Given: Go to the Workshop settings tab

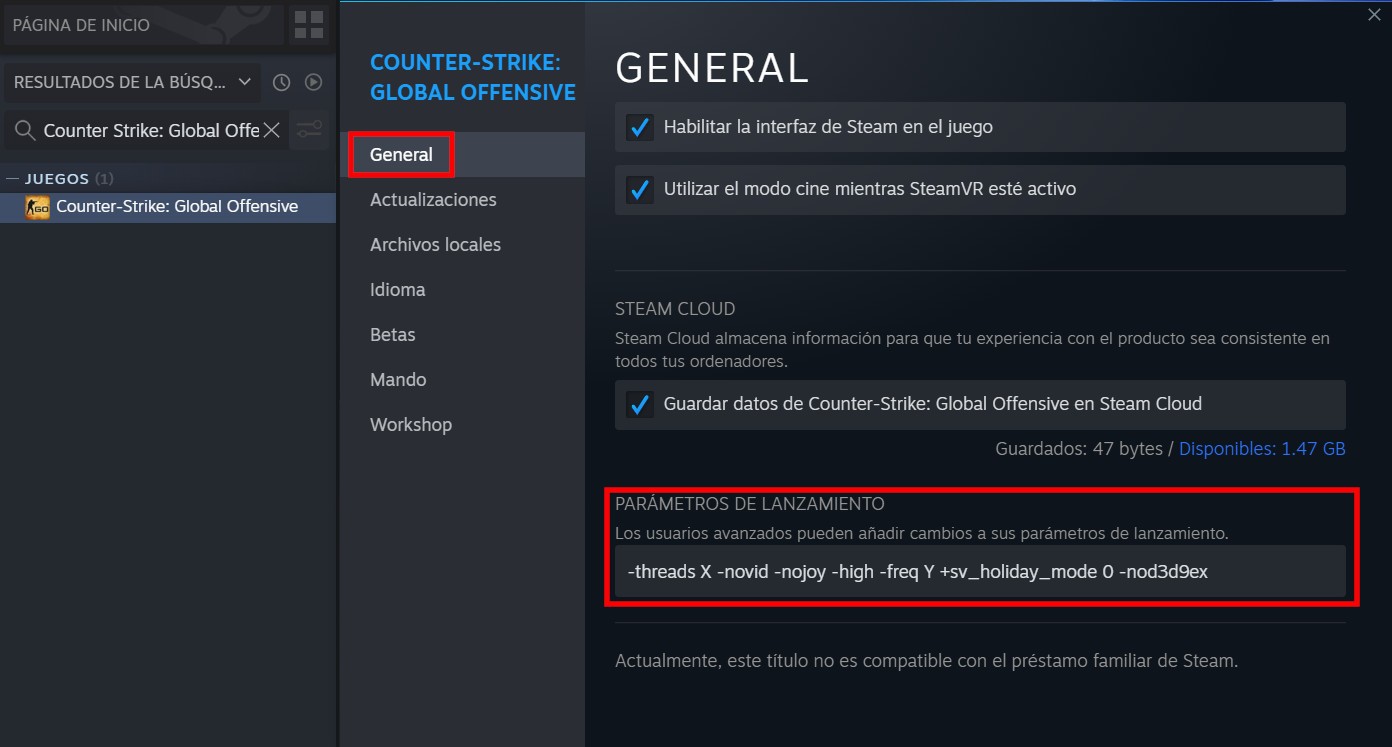Looking at the screenshot, I should click(411, 425).
